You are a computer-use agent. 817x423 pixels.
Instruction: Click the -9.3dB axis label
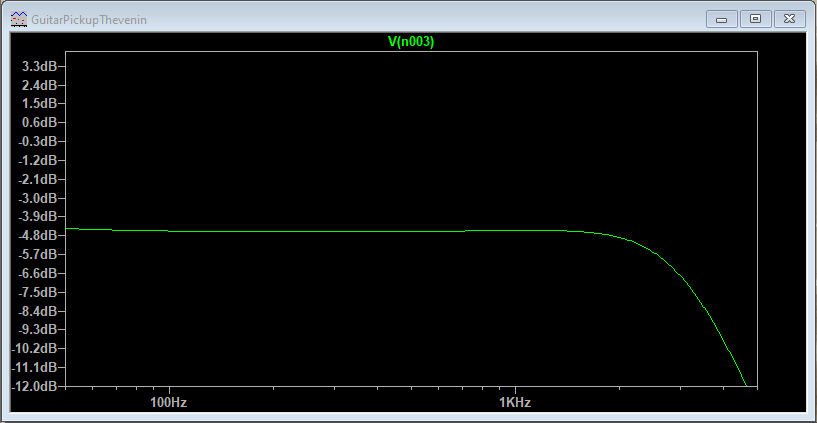pyautogui.click(x=38, y=330)
